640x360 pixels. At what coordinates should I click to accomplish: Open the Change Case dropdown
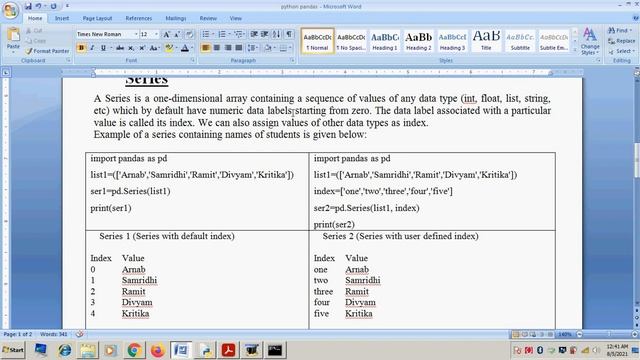(154, 48)
